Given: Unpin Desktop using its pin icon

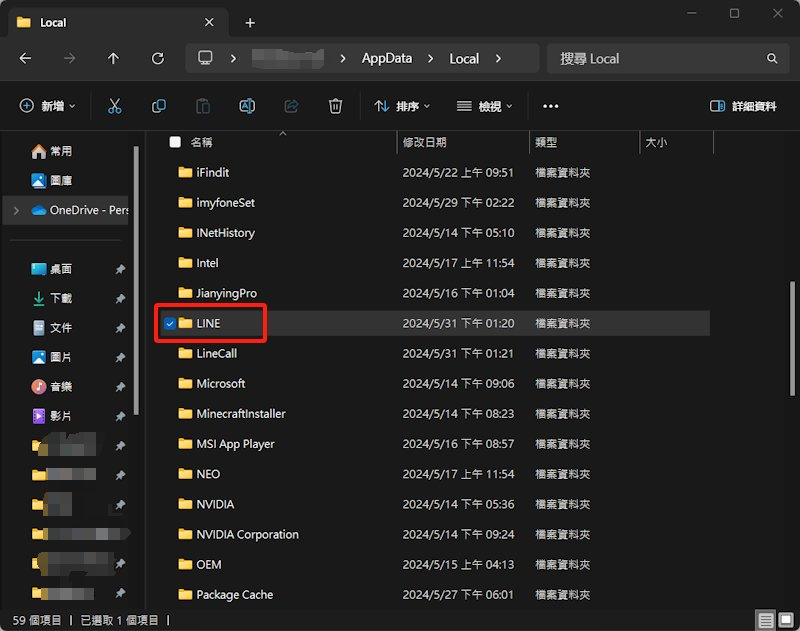Looking at the screenshot, I should pyautogui.click(x=120, y=269).
